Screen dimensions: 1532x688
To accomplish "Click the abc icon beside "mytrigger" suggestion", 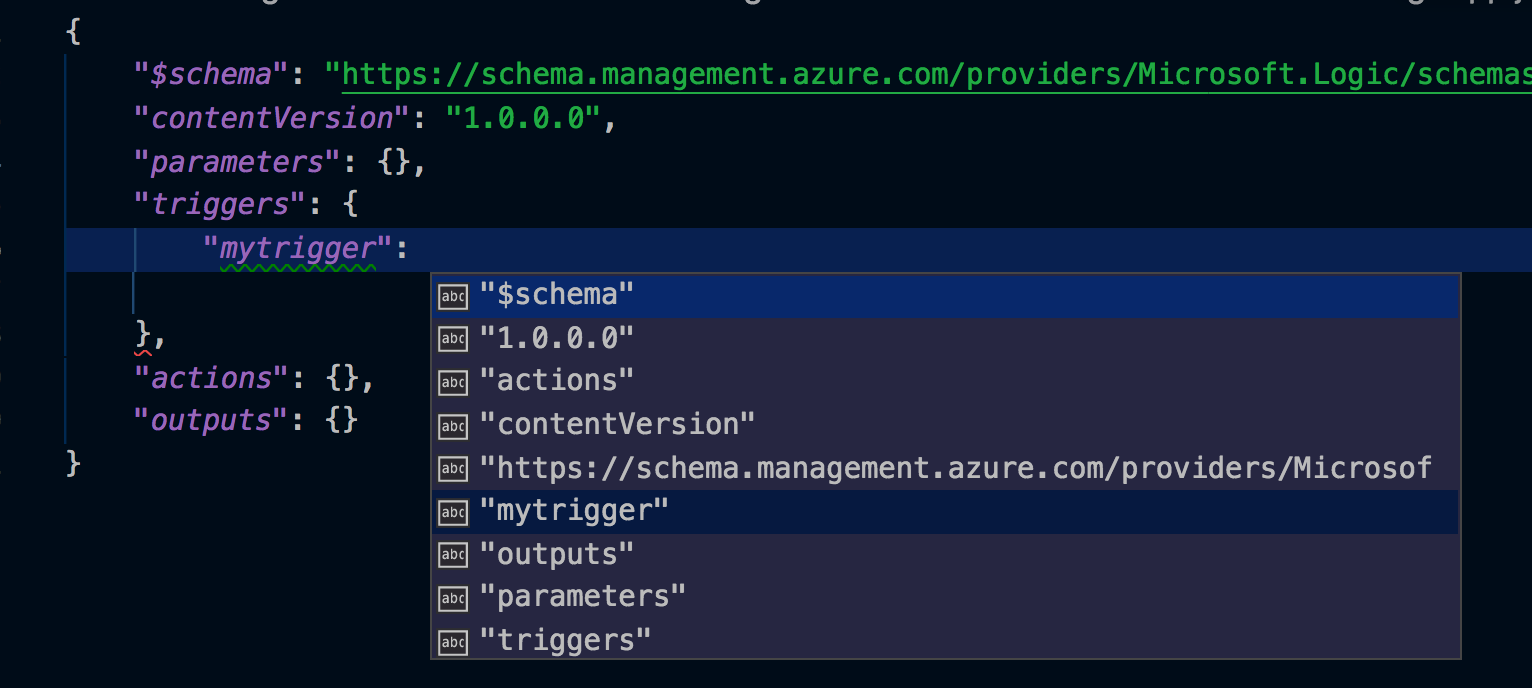I will coord(452,511).
